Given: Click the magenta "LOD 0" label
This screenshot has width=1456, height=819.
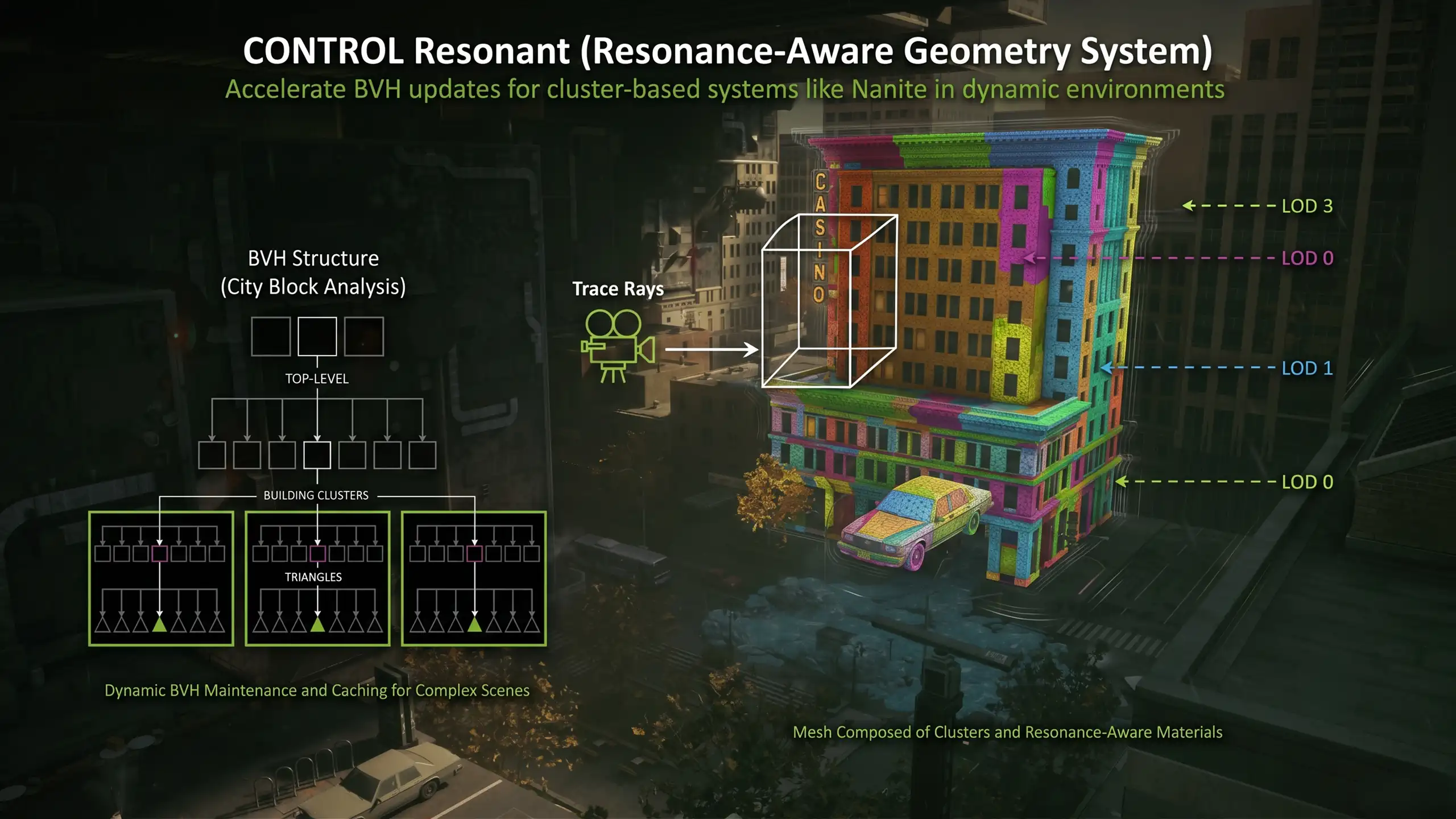Looking at the screenshot, I should pos(1307,258).
